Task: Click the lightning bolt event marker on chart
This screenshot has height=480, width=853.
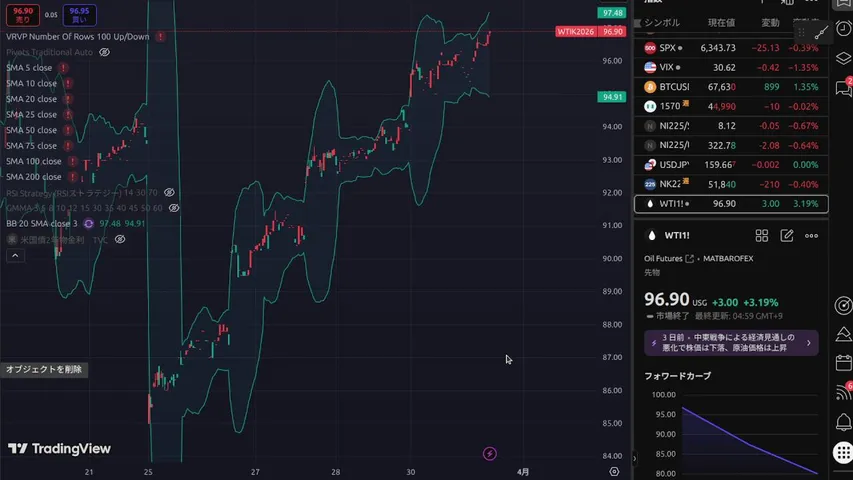Action: pyautogui.click(x=490, y=453)
